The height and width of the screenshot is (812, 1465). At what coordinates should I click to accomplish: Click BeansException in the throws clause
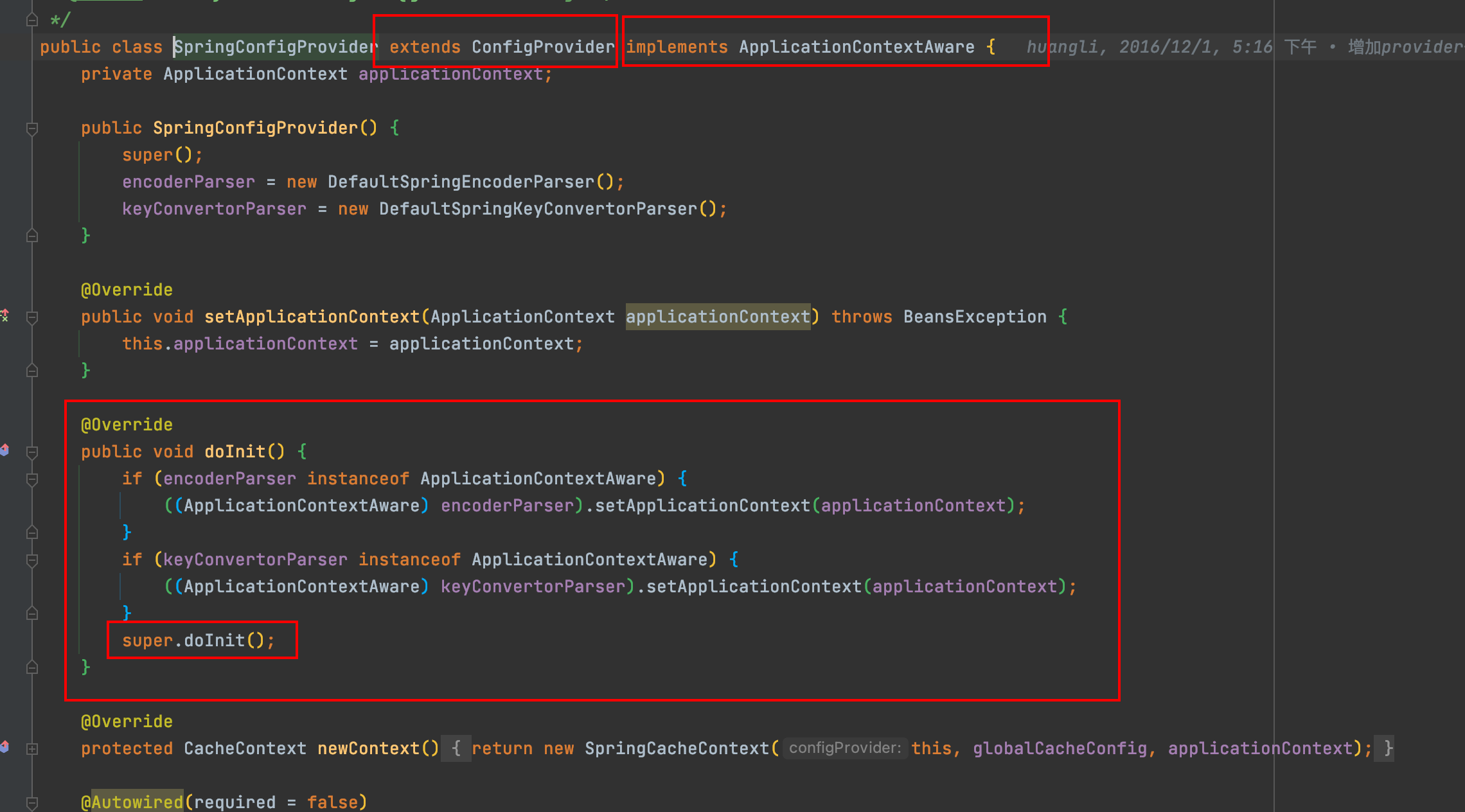975,317
